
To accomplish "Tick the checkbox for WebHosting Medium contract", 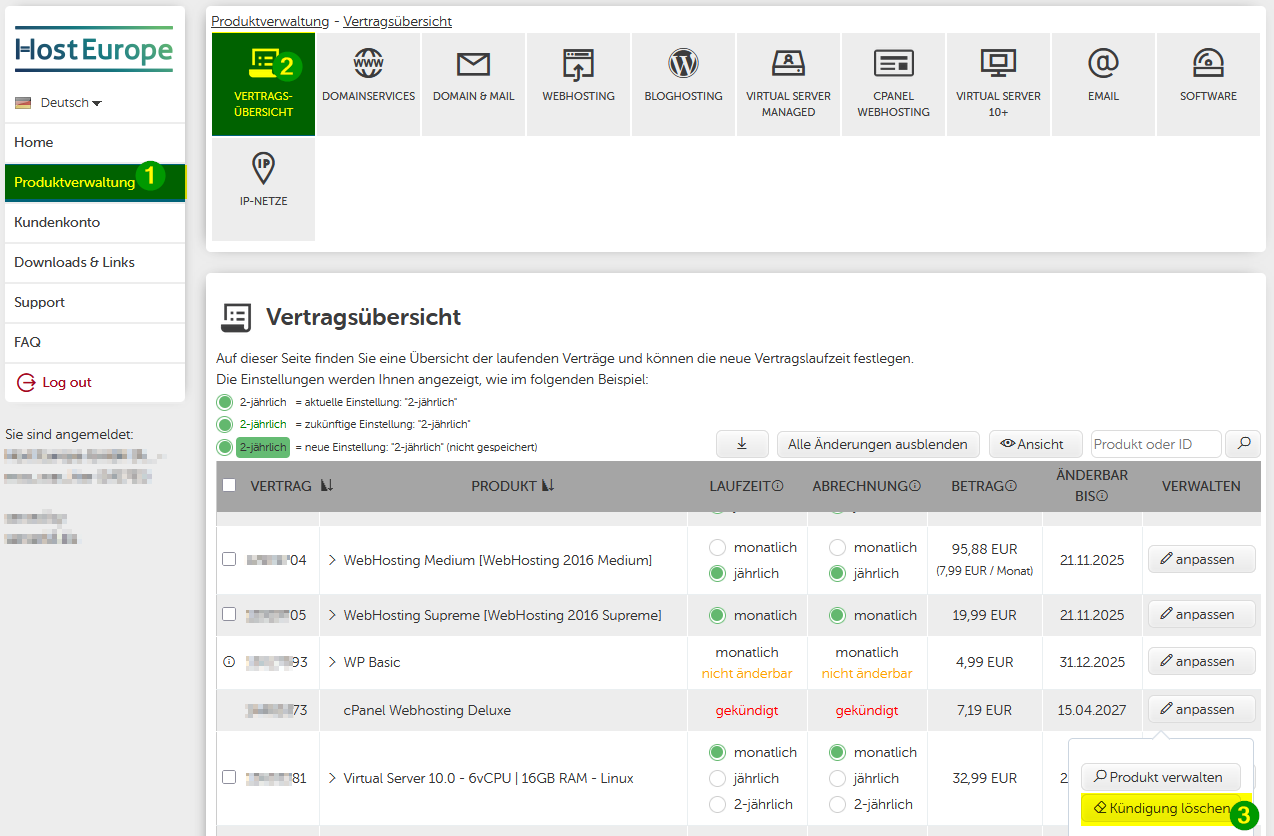I will [x=229, y=559].
